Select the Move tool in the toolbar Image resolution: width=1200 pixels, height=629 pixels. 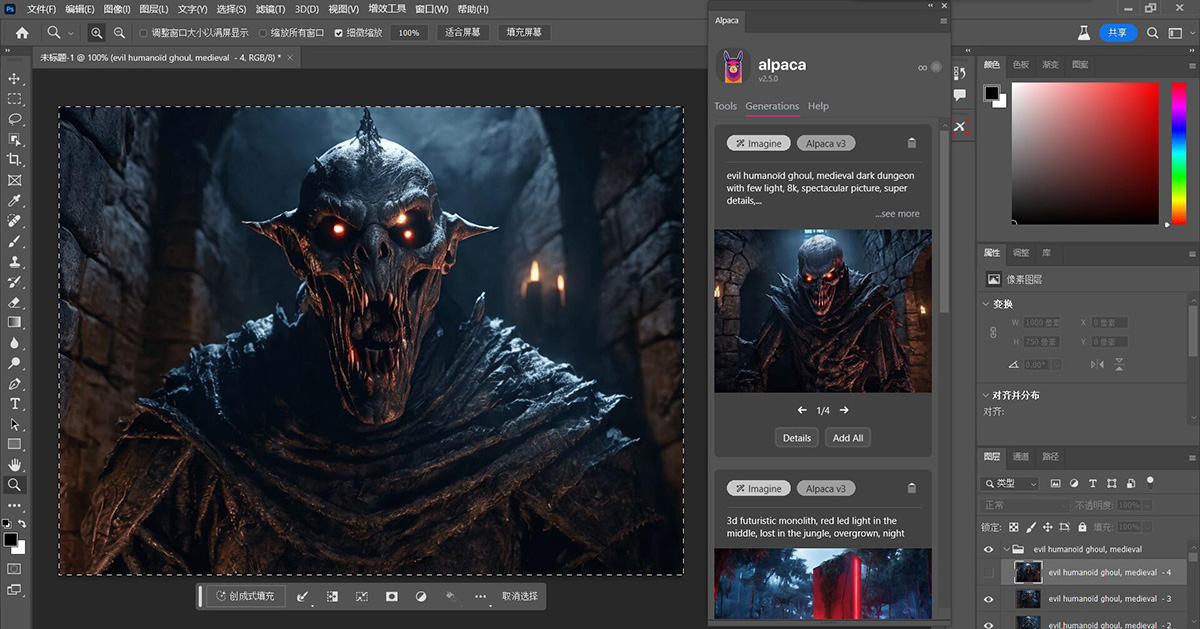coord(14,77)
